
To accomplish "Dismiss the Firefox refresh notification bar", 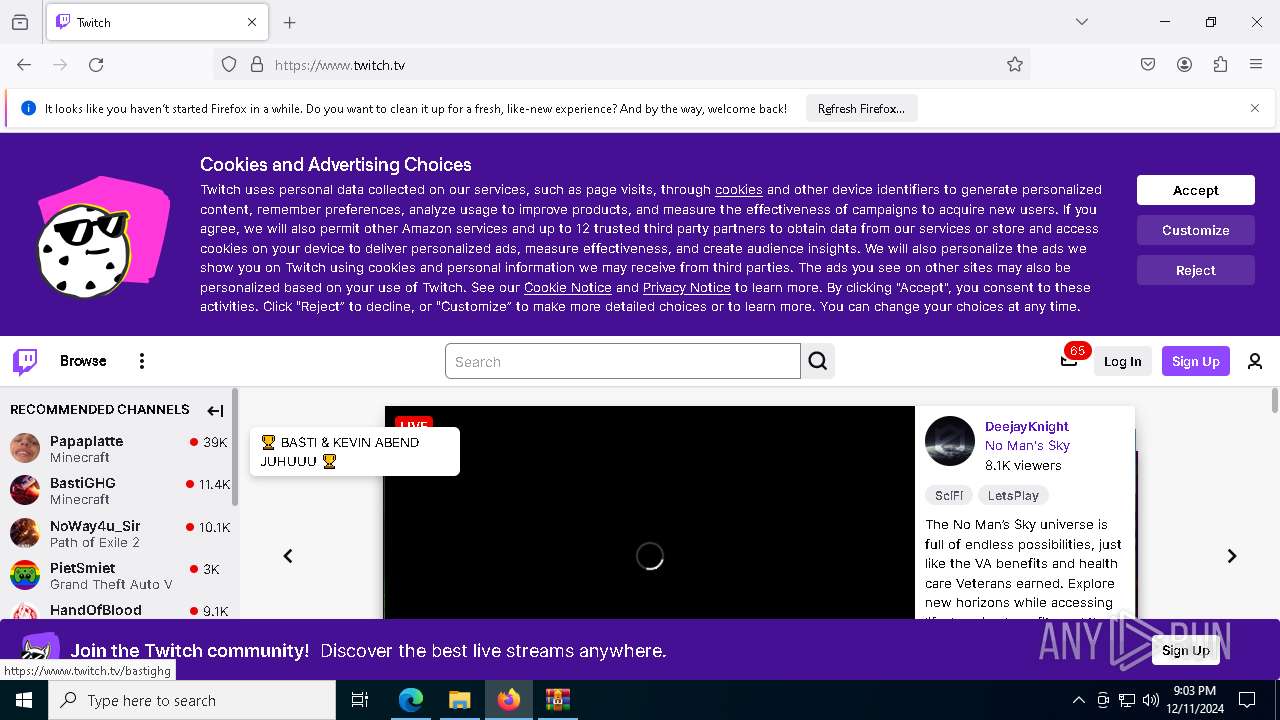I will coord(1255,108).
